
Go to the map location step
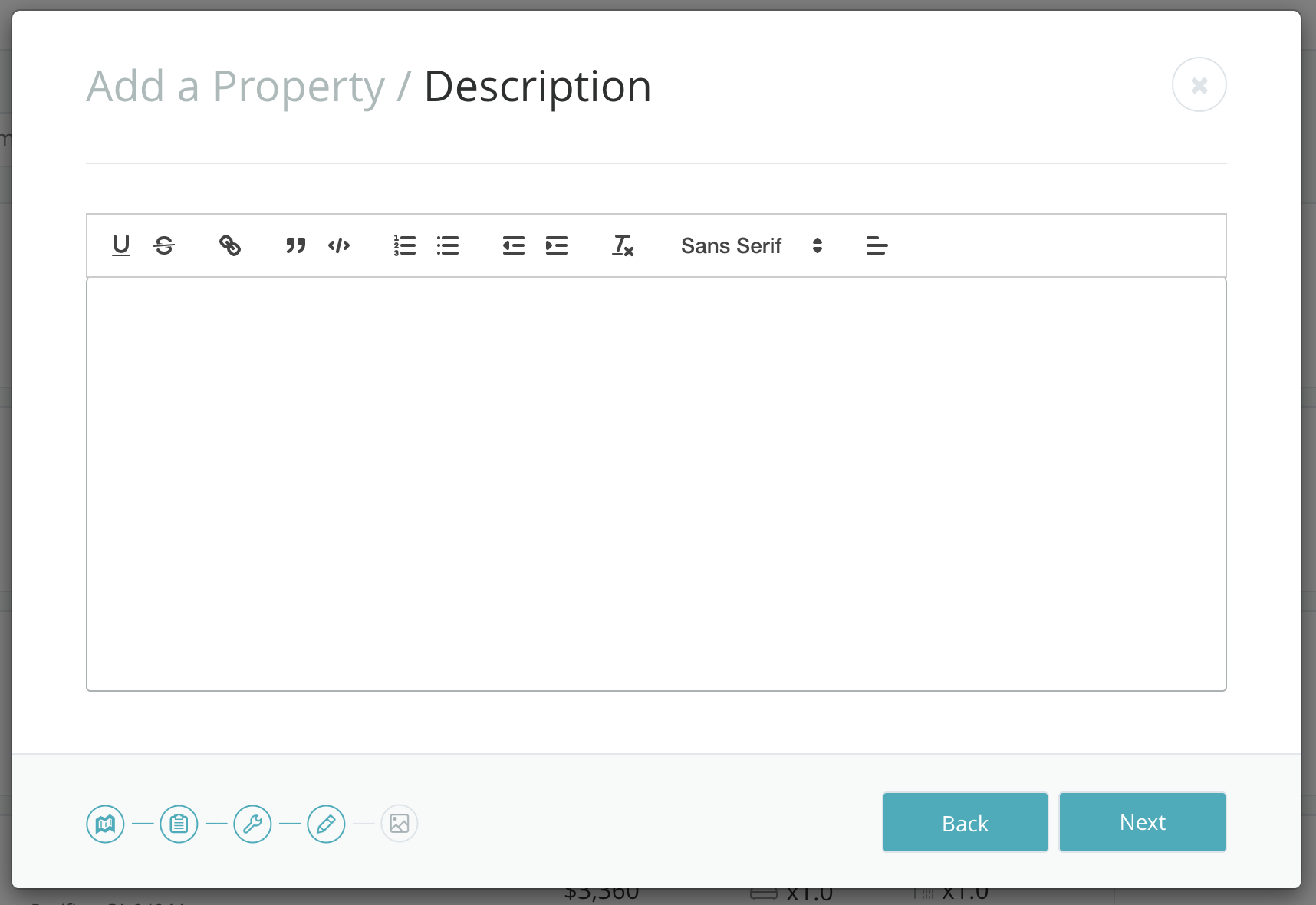106,824
